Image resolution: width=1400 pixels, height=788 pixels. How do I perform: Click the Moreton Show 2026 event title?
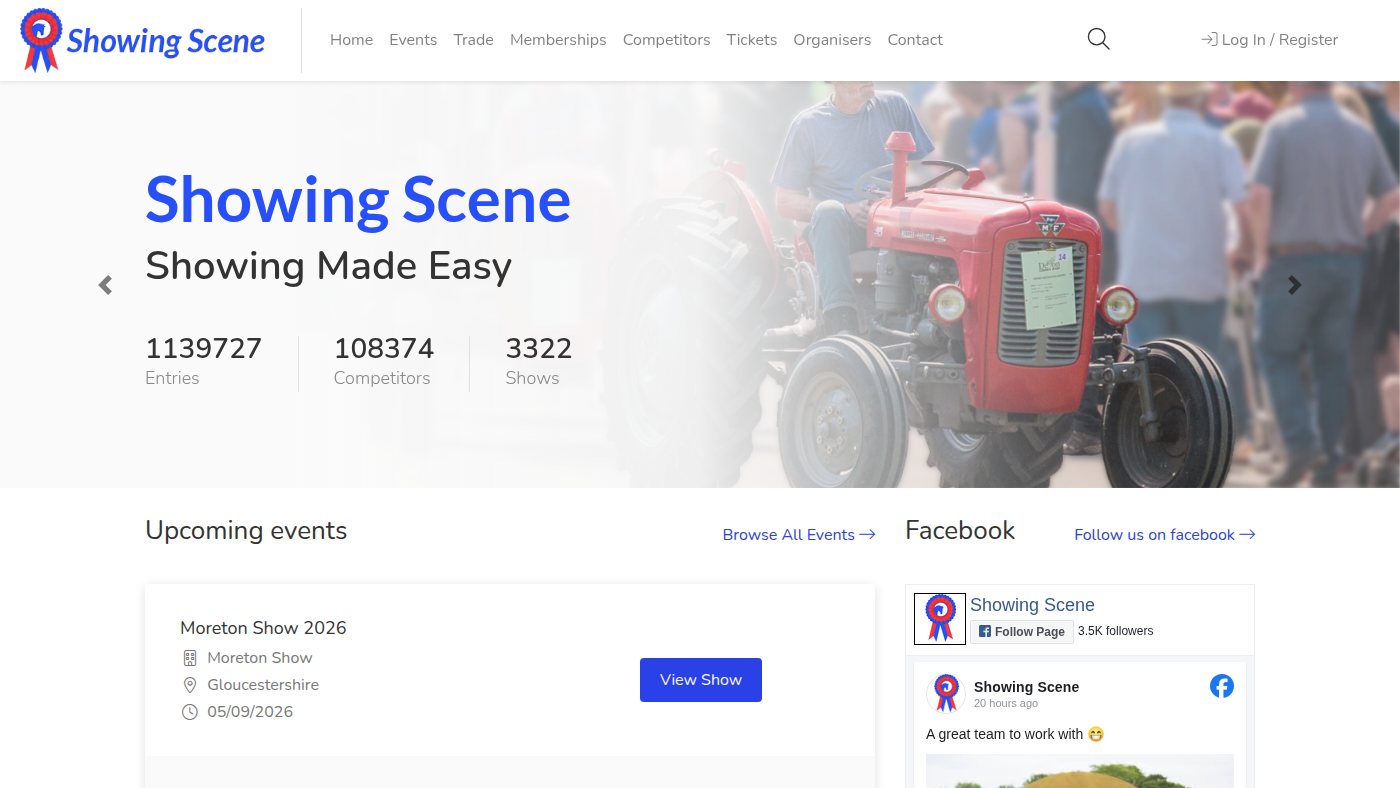pos(263,628)
